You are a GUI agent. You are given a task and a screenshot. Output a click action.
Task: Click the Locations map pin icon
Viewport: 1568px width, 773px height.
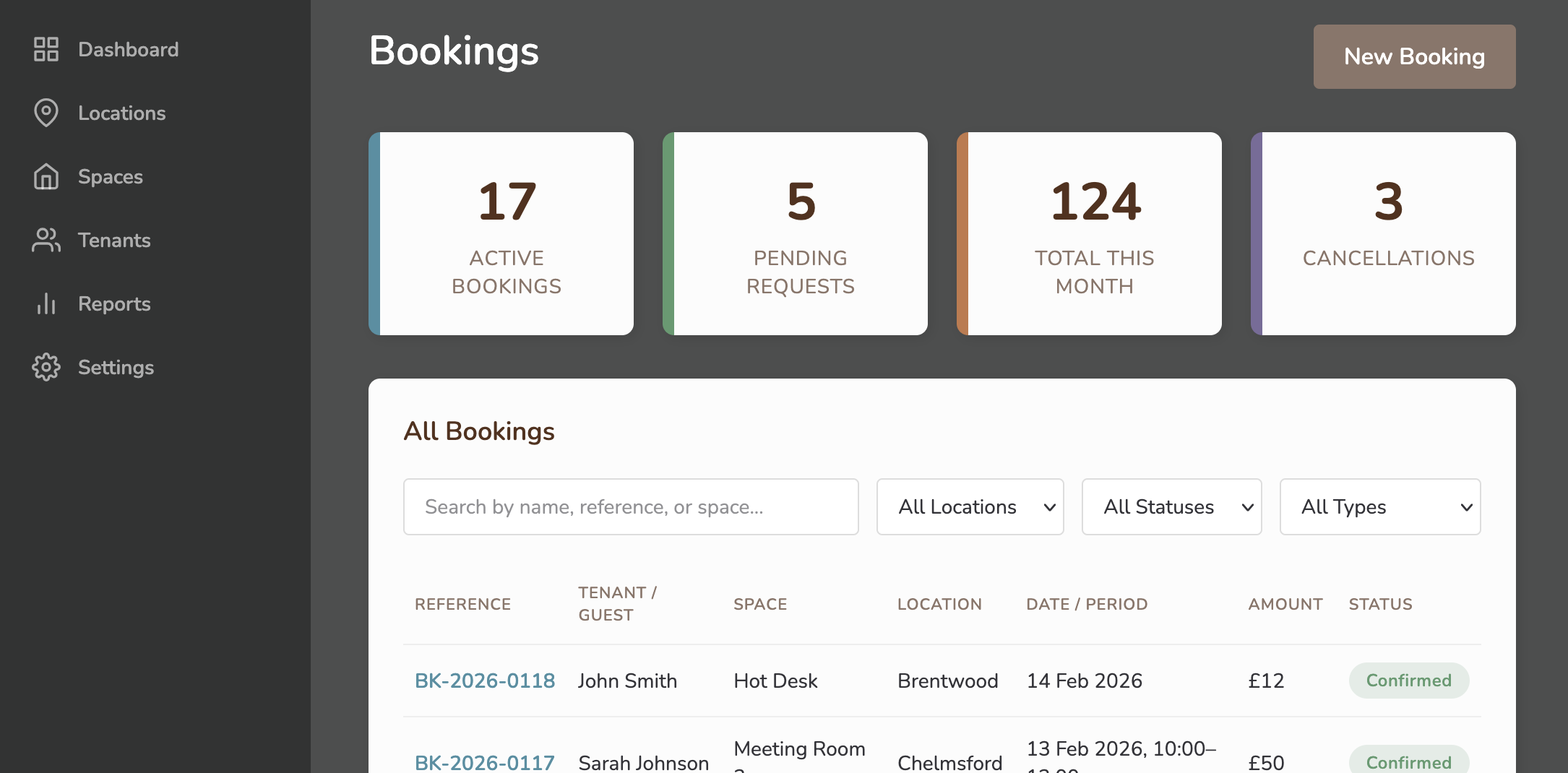[46, 113]
